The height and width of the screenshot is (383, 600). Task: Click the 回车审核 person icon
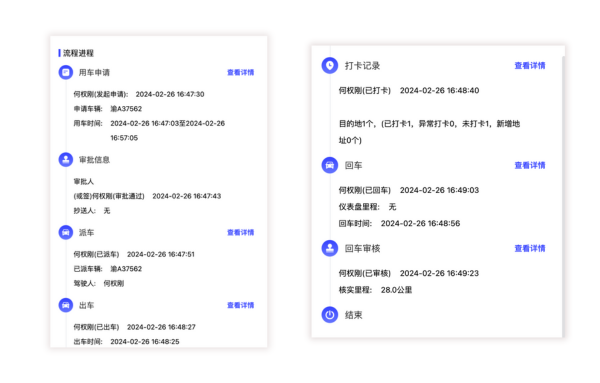point(329,248)
